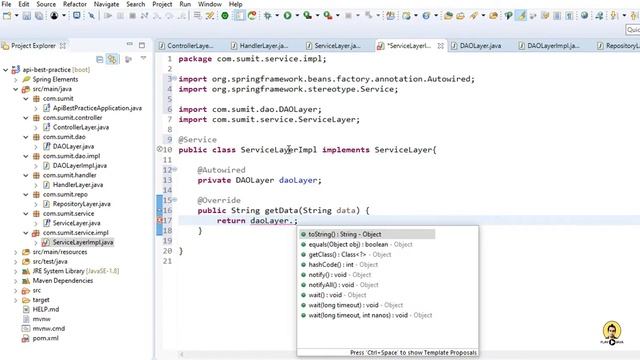Click the Save toolbar icon

(x=27, y=16)
